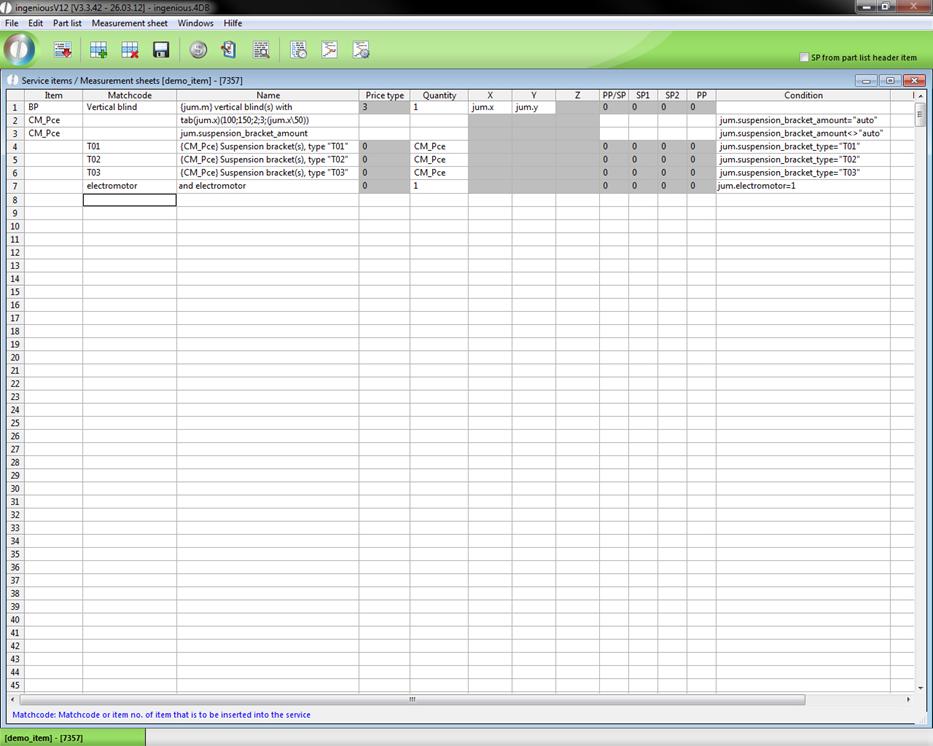Open the Windows menu
The image size is (933, 746).
(195, 23)
